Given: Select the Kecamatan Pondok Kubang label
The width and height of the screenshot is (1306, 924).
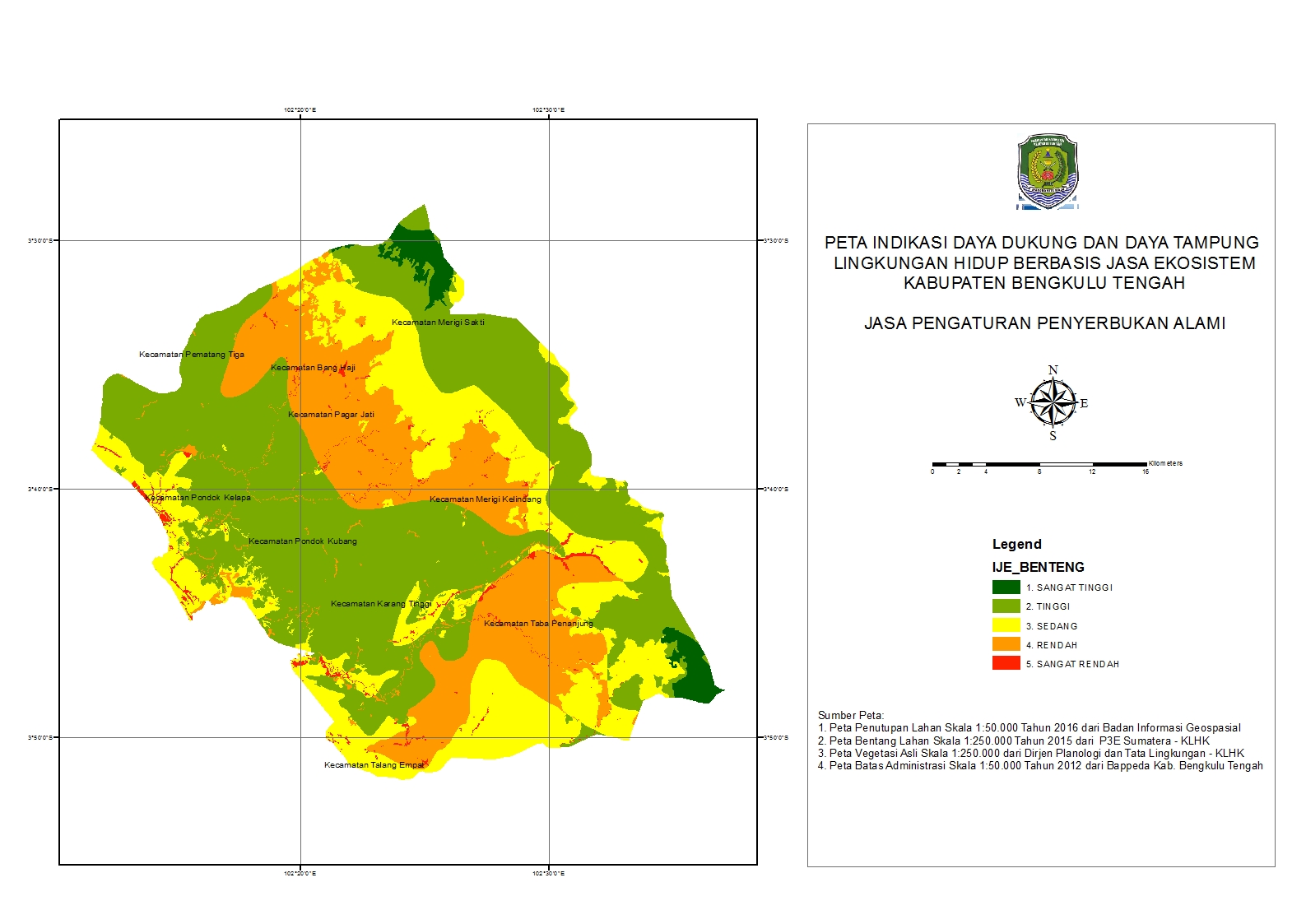Looking at the screenshot, I should coord(303,541).
